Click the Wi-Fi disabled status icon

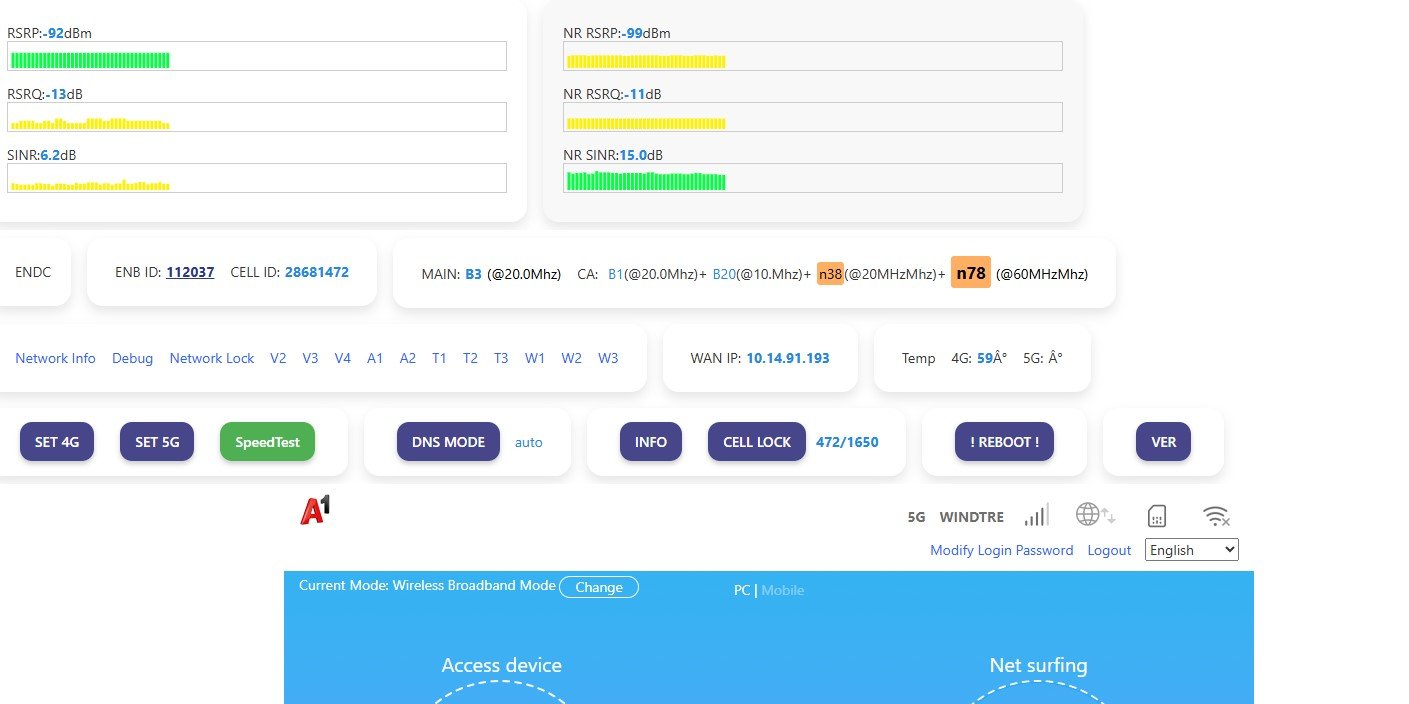click(x=1216, y=516)
